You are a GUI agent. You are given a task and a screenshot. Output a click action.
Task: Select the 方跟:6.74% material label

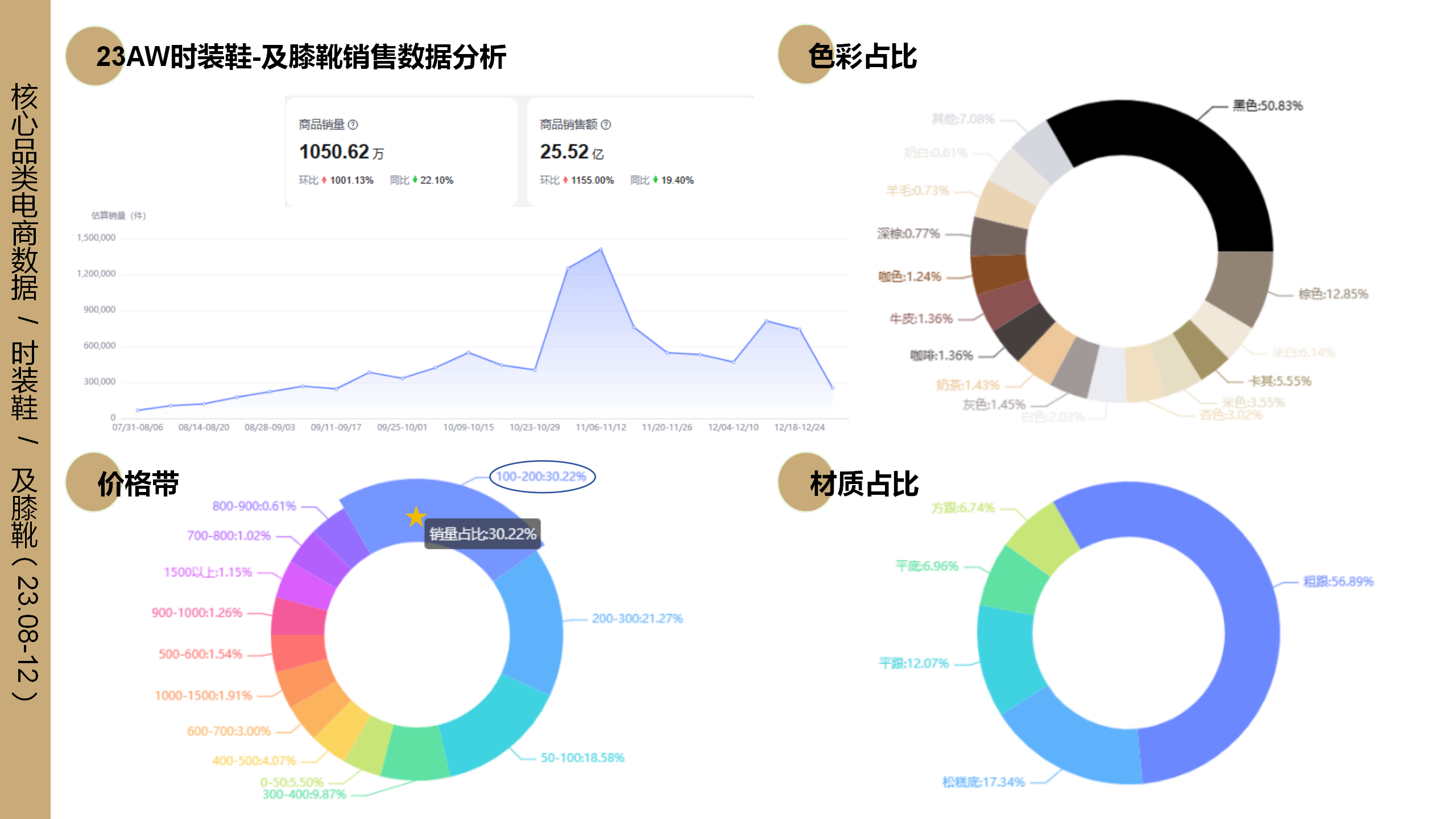(963, 508)
